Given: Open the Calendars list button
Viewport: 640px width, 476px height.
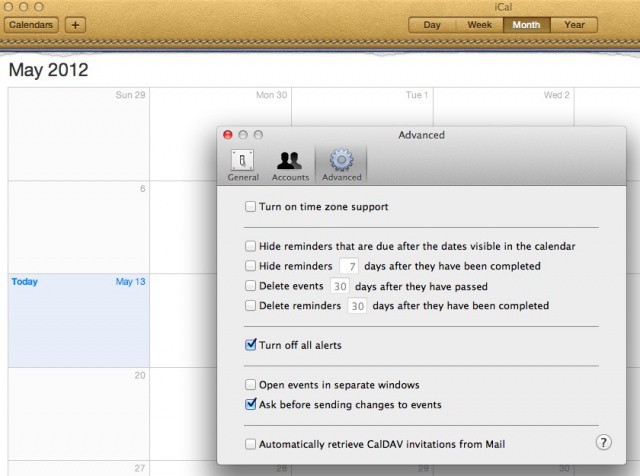Looking at the screenshot, I should tap(32, 25).
